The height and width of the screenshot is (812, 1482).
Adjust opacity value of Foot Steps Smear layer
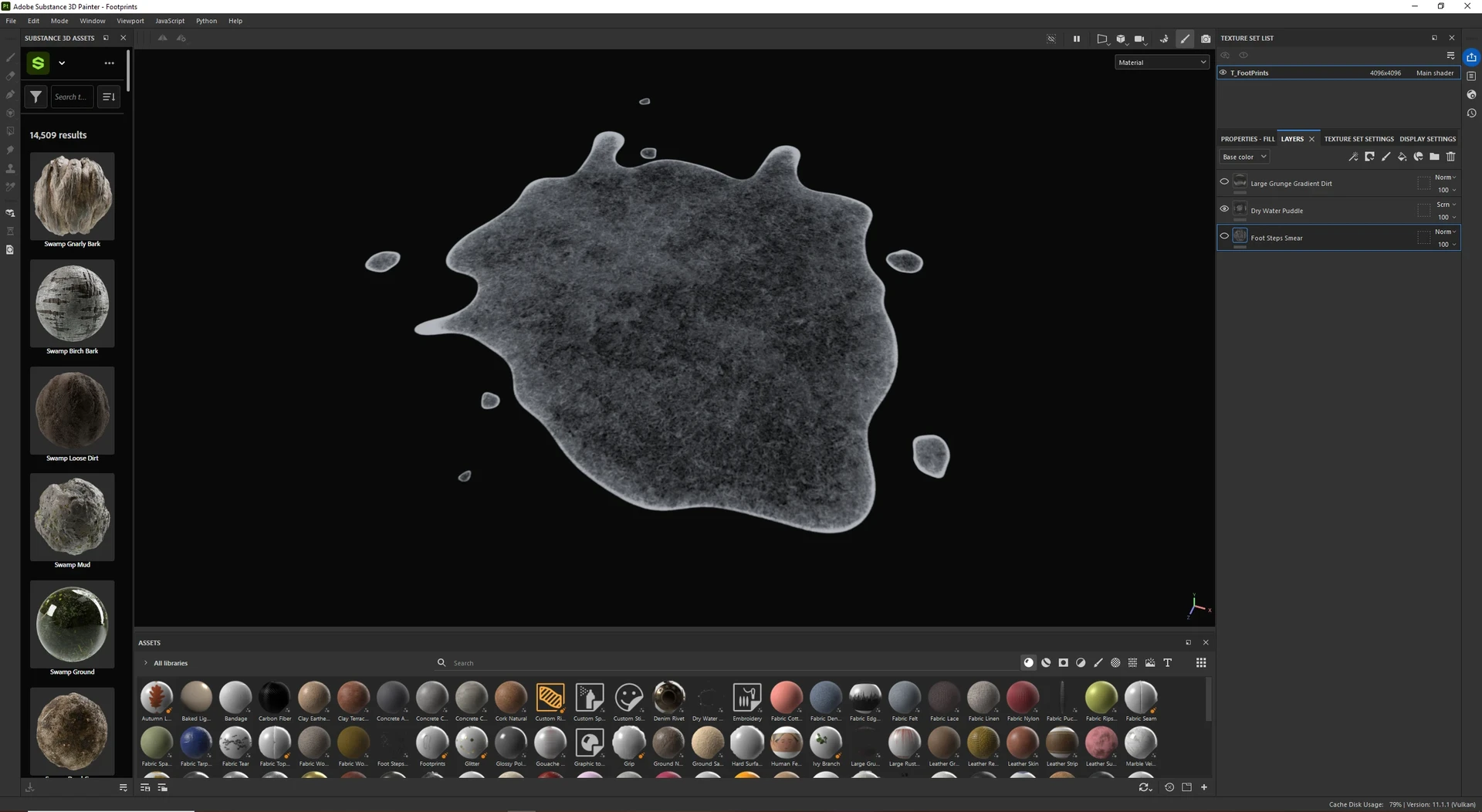(1446, 244)
